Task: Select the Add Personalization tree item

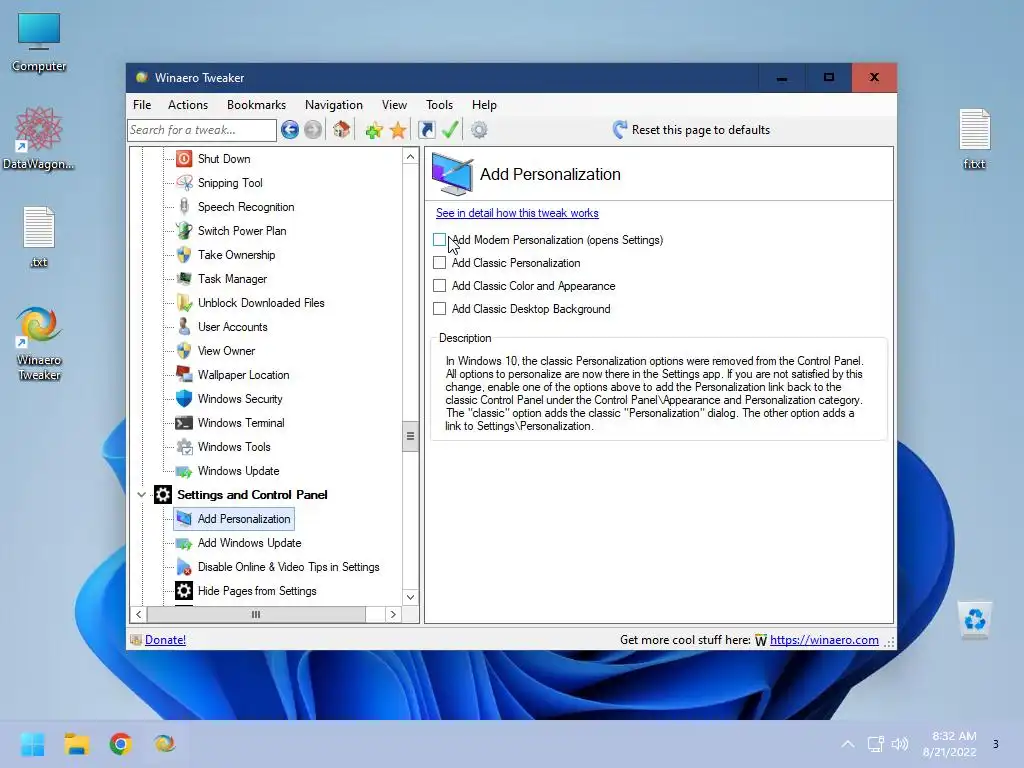Action: click(244, 519)
